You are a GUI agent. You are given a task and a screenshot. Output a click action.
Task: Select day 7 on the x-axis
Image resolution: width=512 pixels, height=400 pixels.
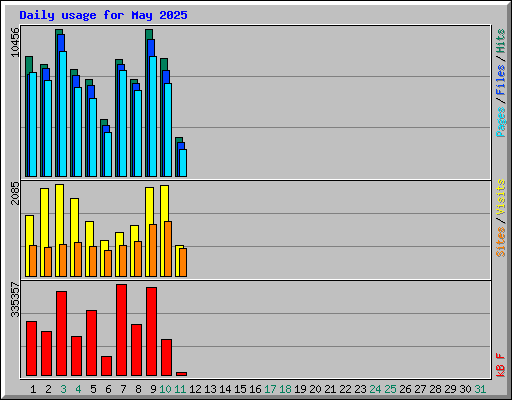[123, 389]
